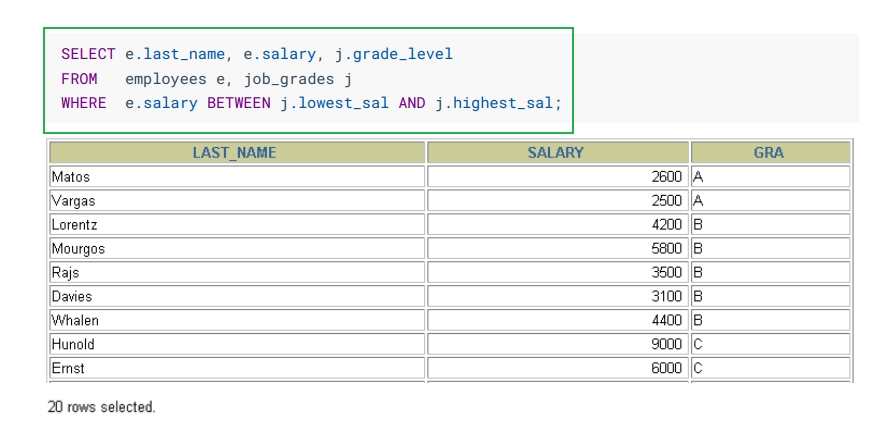This screenshot has height=444, width=893.
Task: Click the BETWEEN keyword in query
Action: pyautogui.click(x=239, y=103)
